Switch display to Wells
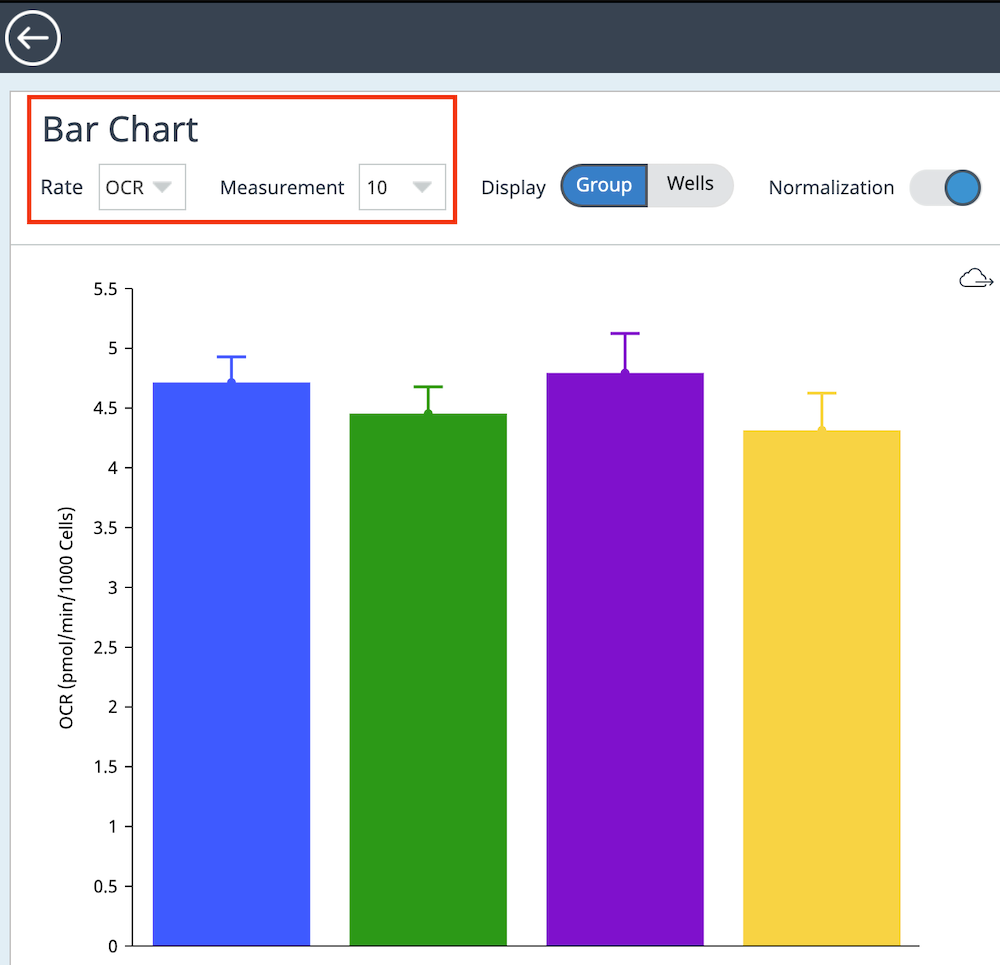This screenshot has height=965, width=1000. click(x=690, y=186)
